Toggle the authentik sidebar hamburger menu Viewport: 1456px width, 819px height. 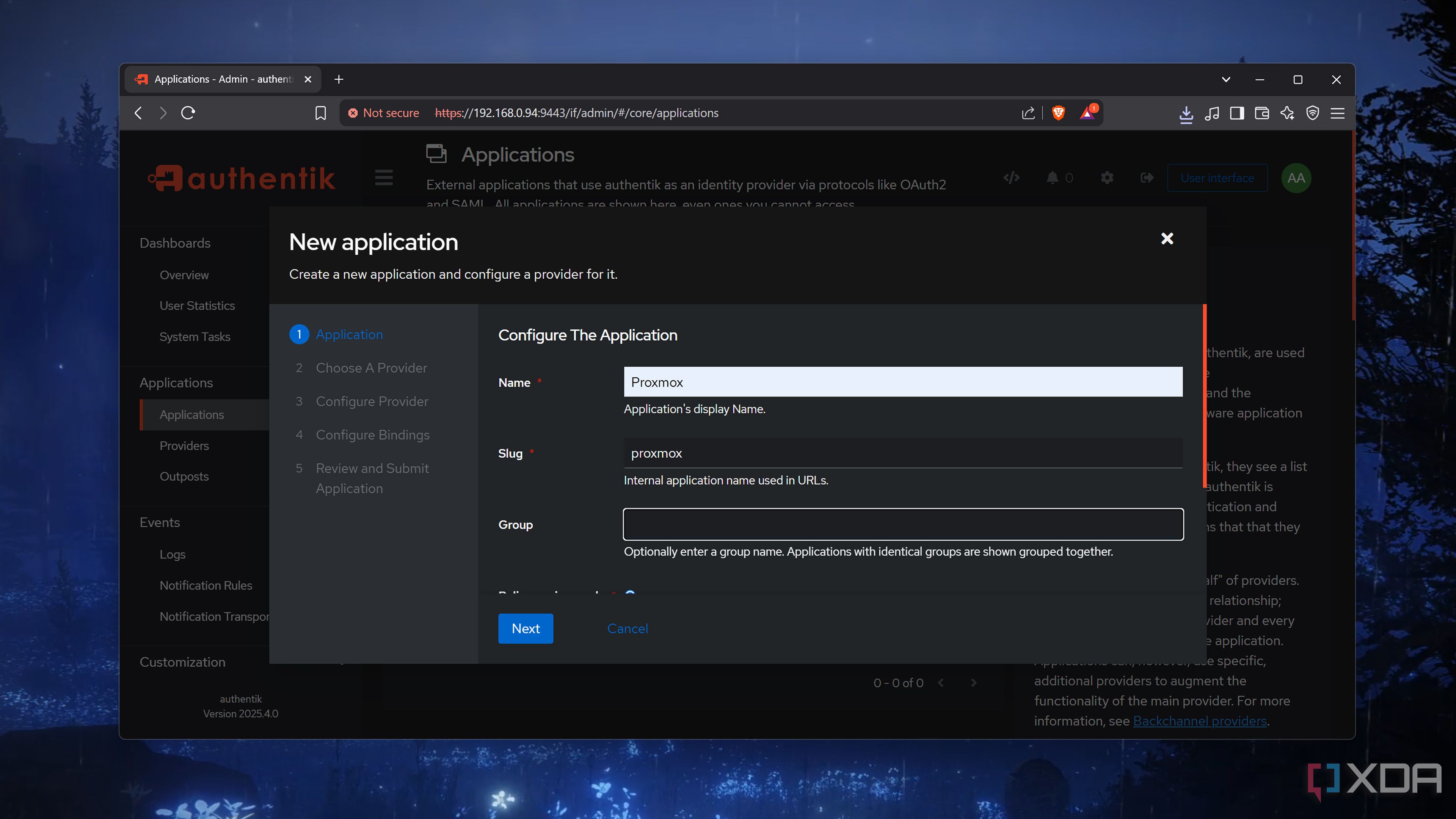pyautogui.click(x=383, y=177)
